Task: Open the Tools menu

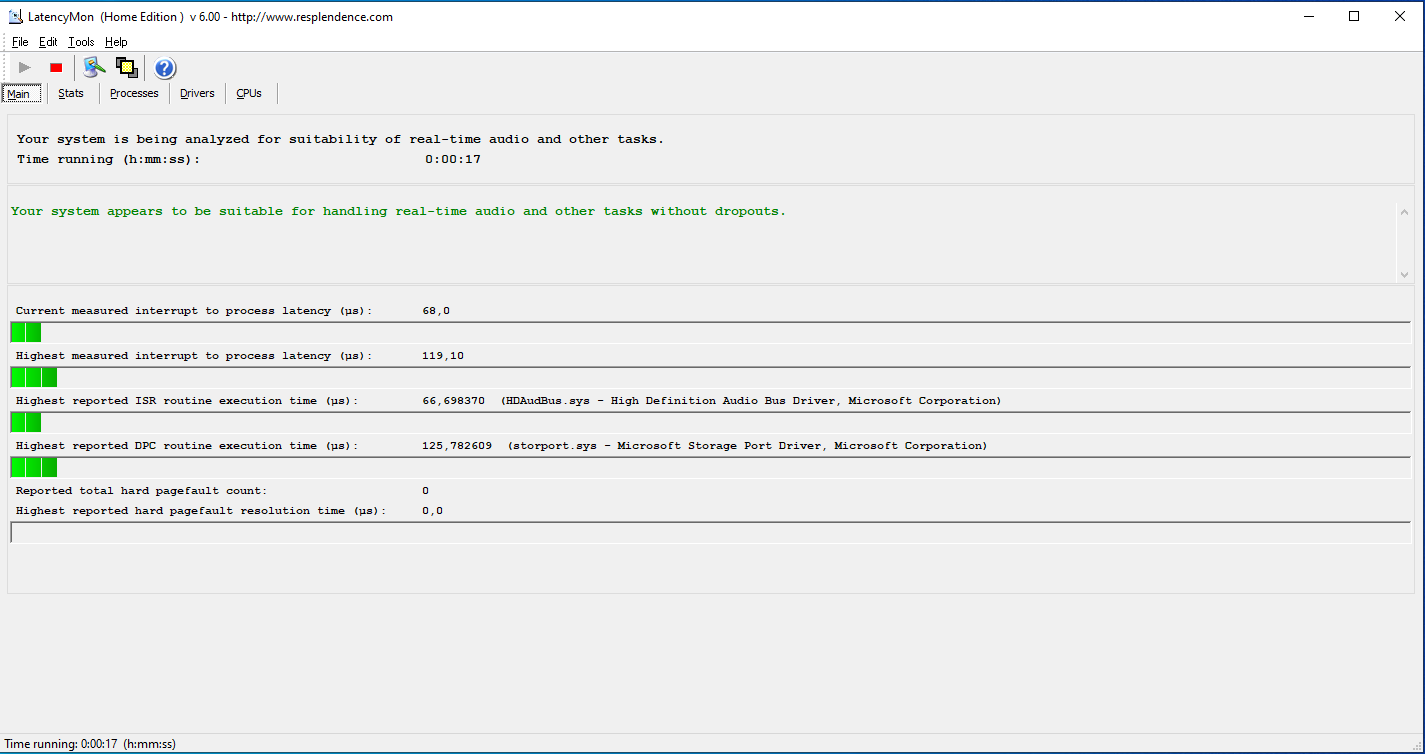Action: (81, 42)
